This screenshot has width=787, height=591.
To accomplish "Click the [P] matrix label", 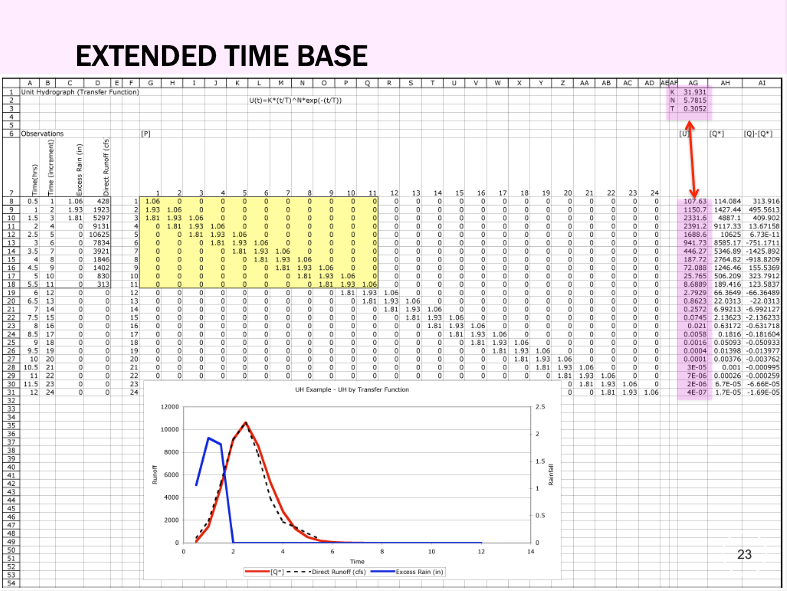I will click(146, 134).
